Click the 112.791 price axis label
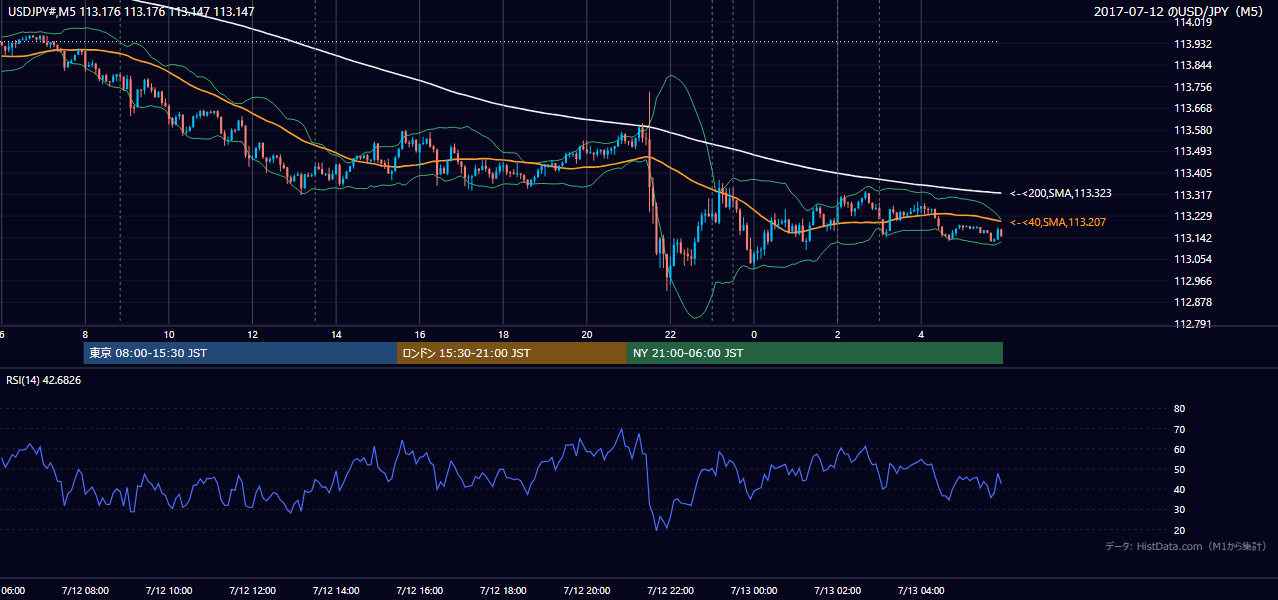Screen dimensions: 1278x600 coord(1193,324)
